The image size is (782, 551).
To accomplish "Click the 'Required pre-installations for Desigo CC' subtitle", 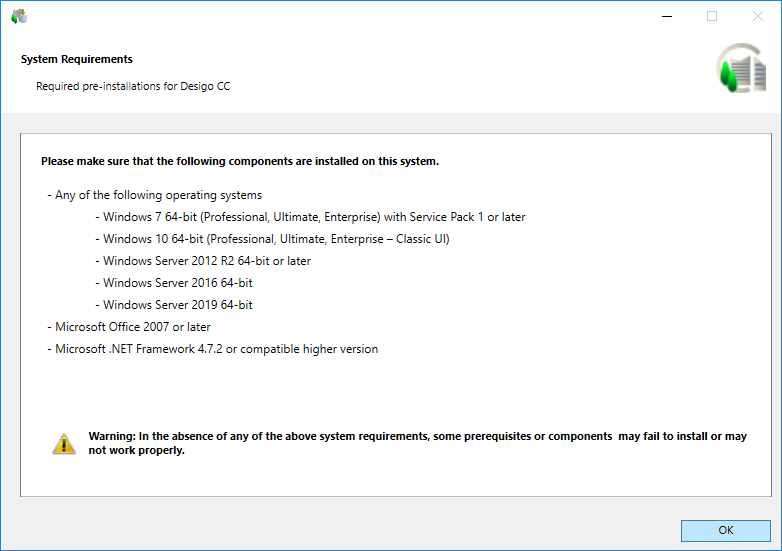I will point(133,86).
